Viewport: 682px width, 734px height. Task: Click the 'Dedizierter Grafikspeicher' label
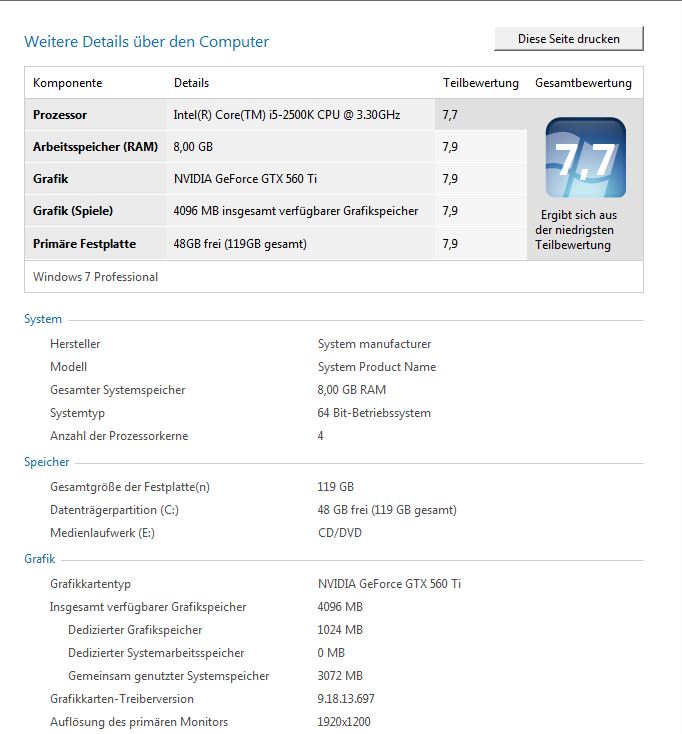pos(135,630)
